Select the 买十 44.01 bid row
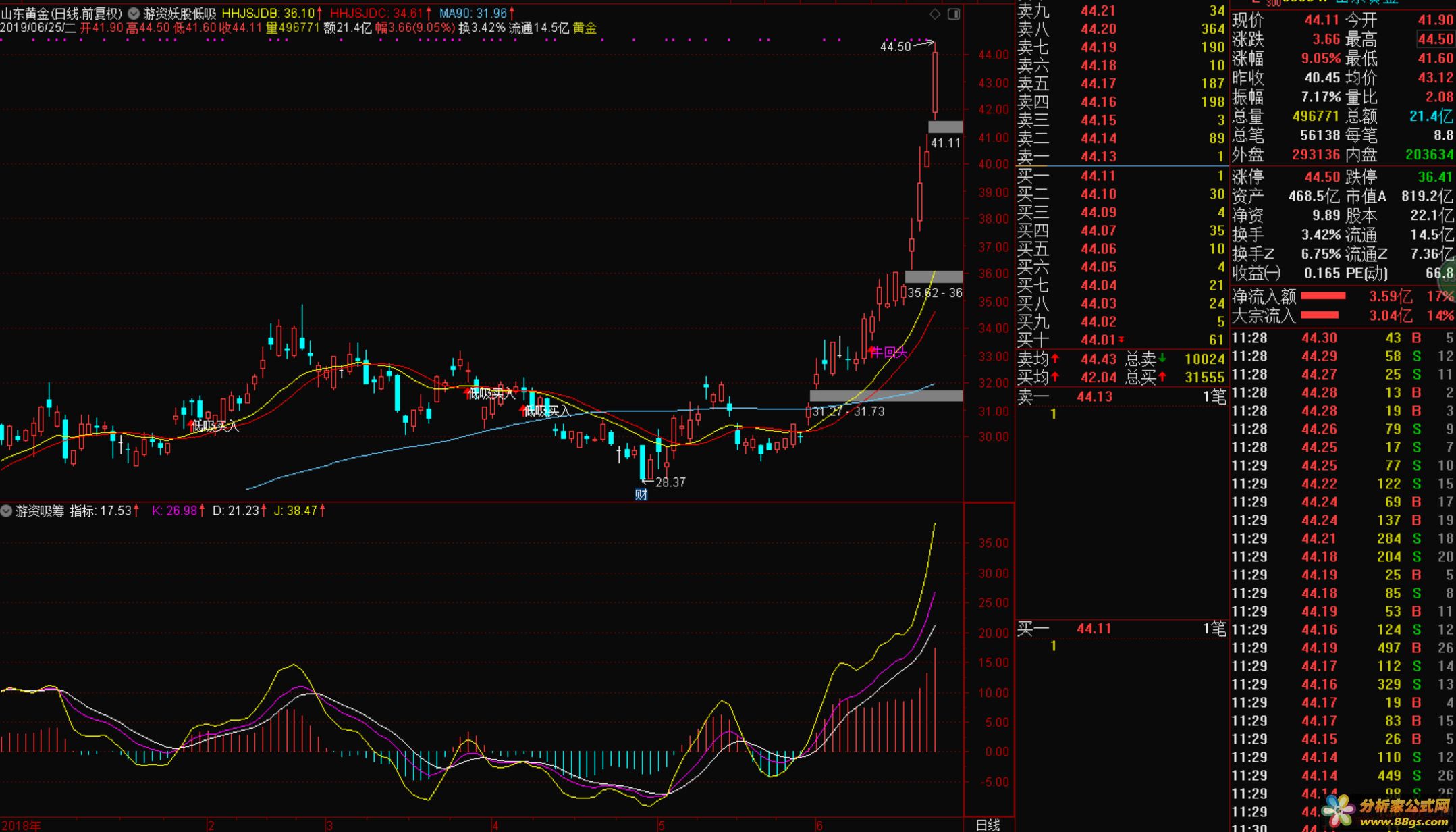Viewport: 1456px width, 832px height. 1121,340
